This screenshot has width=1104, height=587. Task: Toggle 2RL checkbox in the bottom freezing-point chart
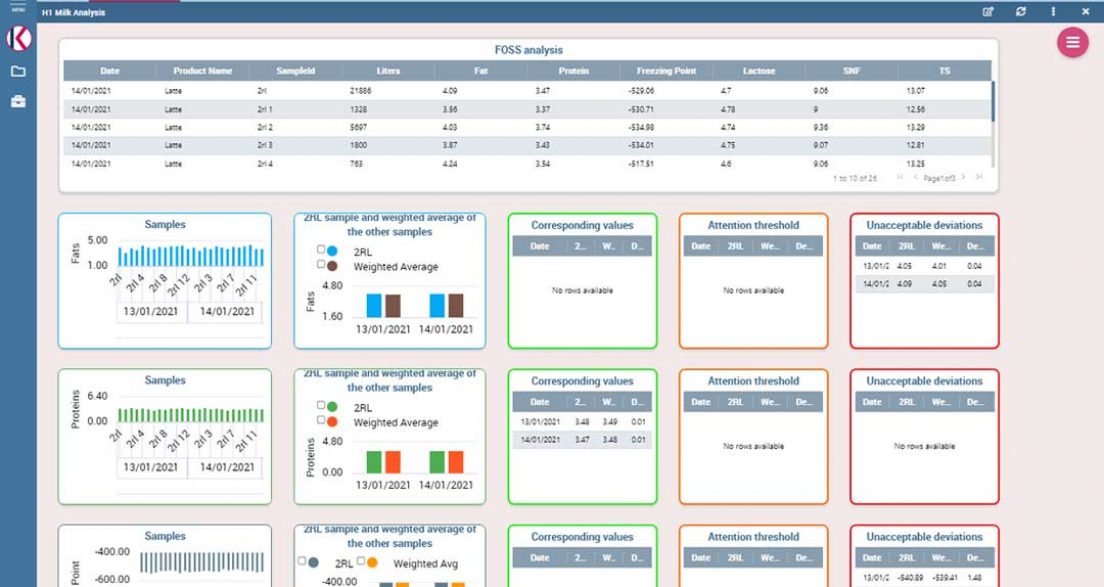point(302,561)
